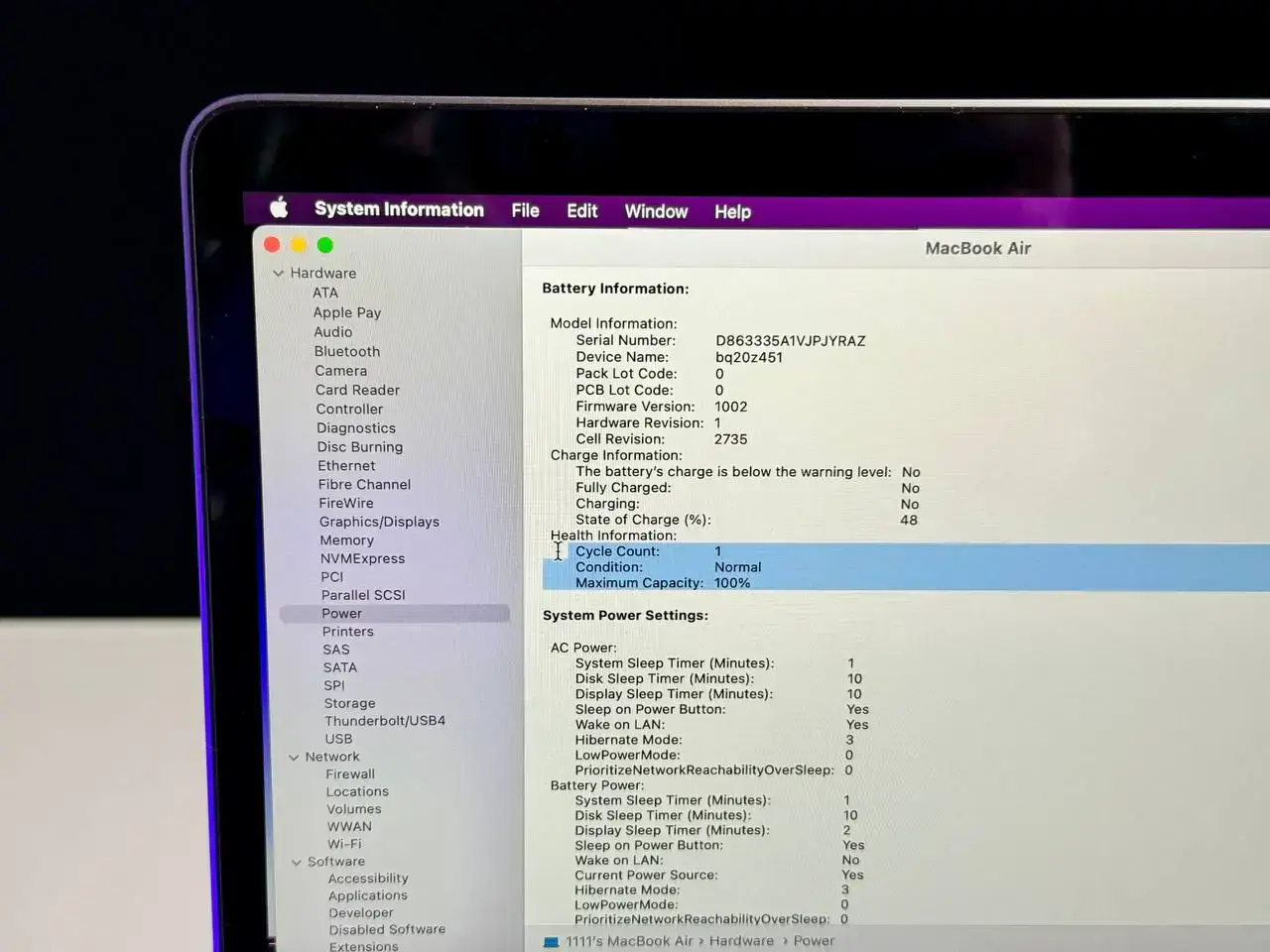The height and width of the screenshot is (952, 1270).
Task: Select SAS in the sidebar
Action: coord(336,650)
